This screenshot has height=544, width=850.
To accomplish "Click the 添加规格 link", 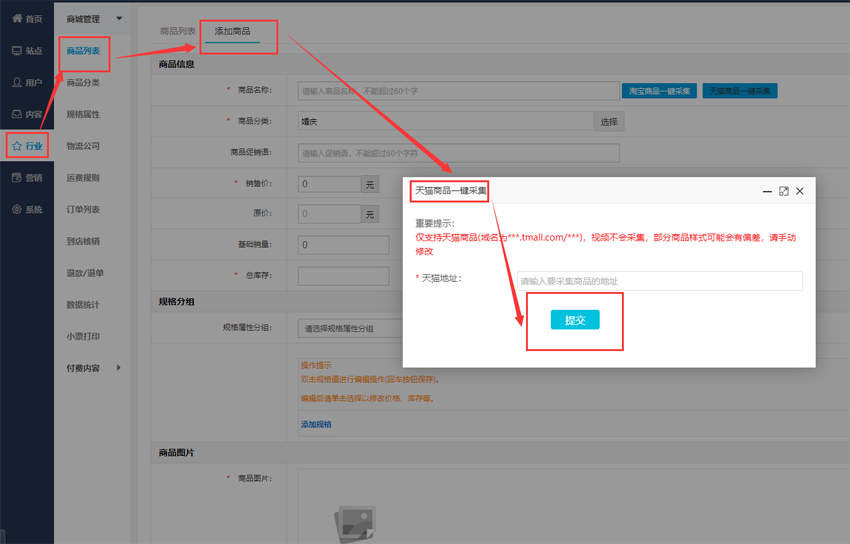I will tap(316, 425).
